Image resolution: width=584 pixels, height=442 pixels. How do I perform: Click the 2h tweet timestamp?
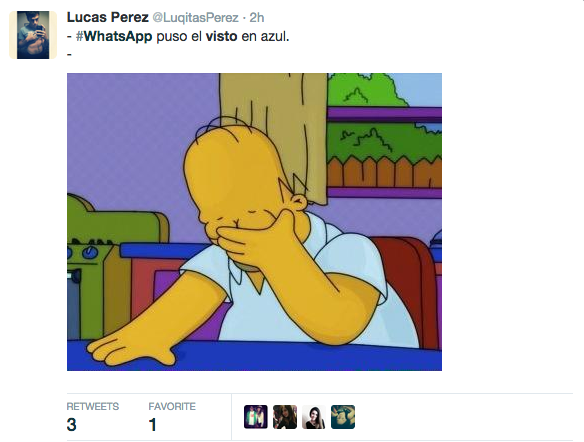(x=257, y=17)
